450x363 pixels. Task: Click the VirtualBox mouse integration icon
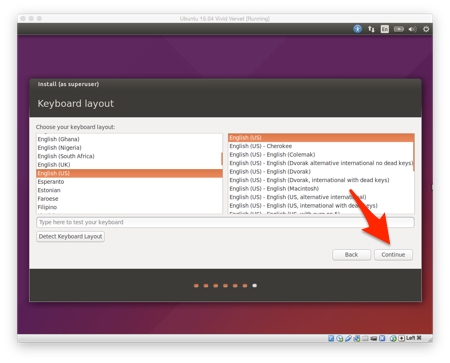pyautogui.click(x=393, y=338)
